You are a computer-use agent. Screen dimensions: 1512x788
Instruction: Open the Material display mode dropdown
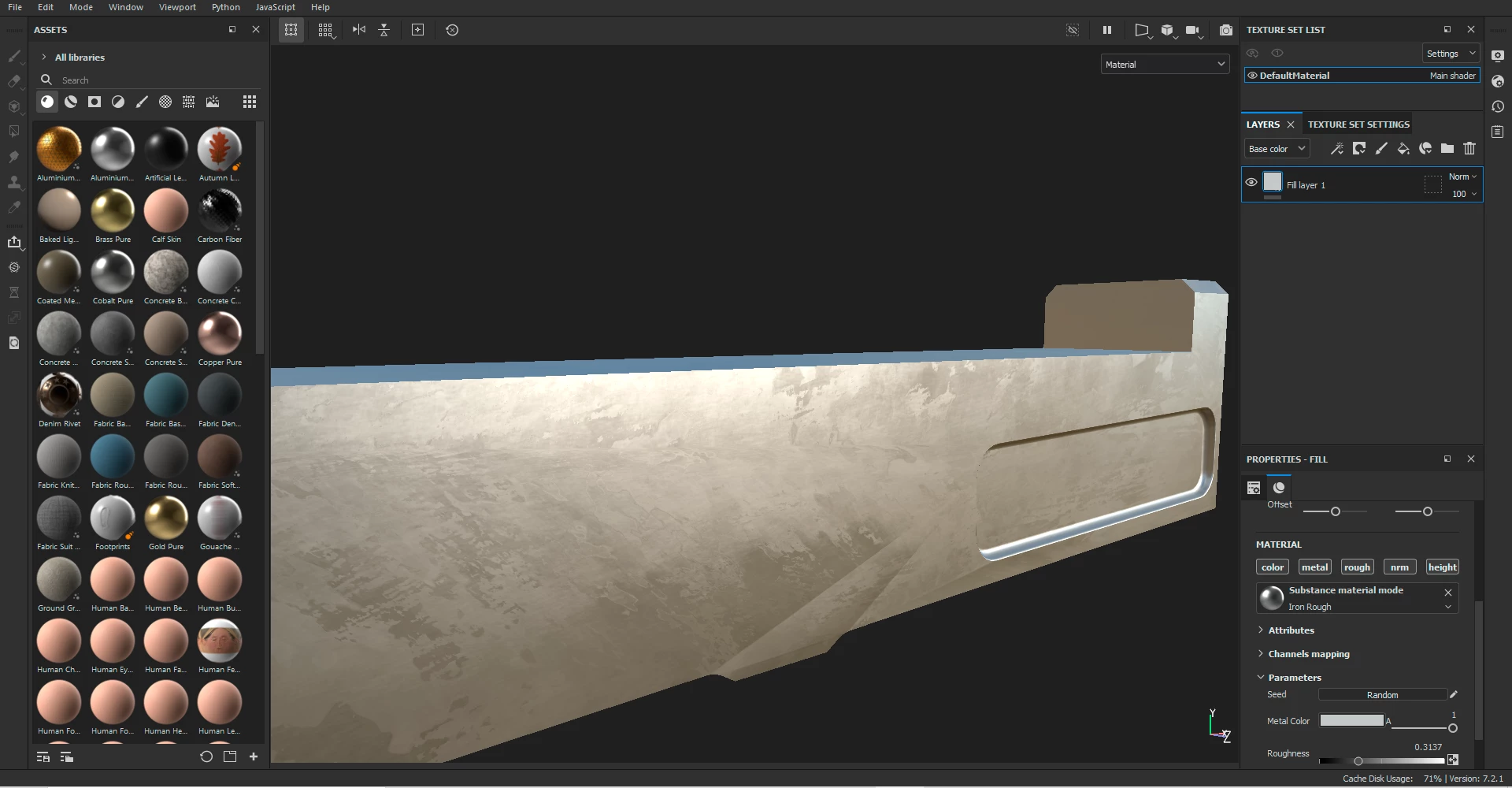pyautogui.click(x=1165, y=65)
